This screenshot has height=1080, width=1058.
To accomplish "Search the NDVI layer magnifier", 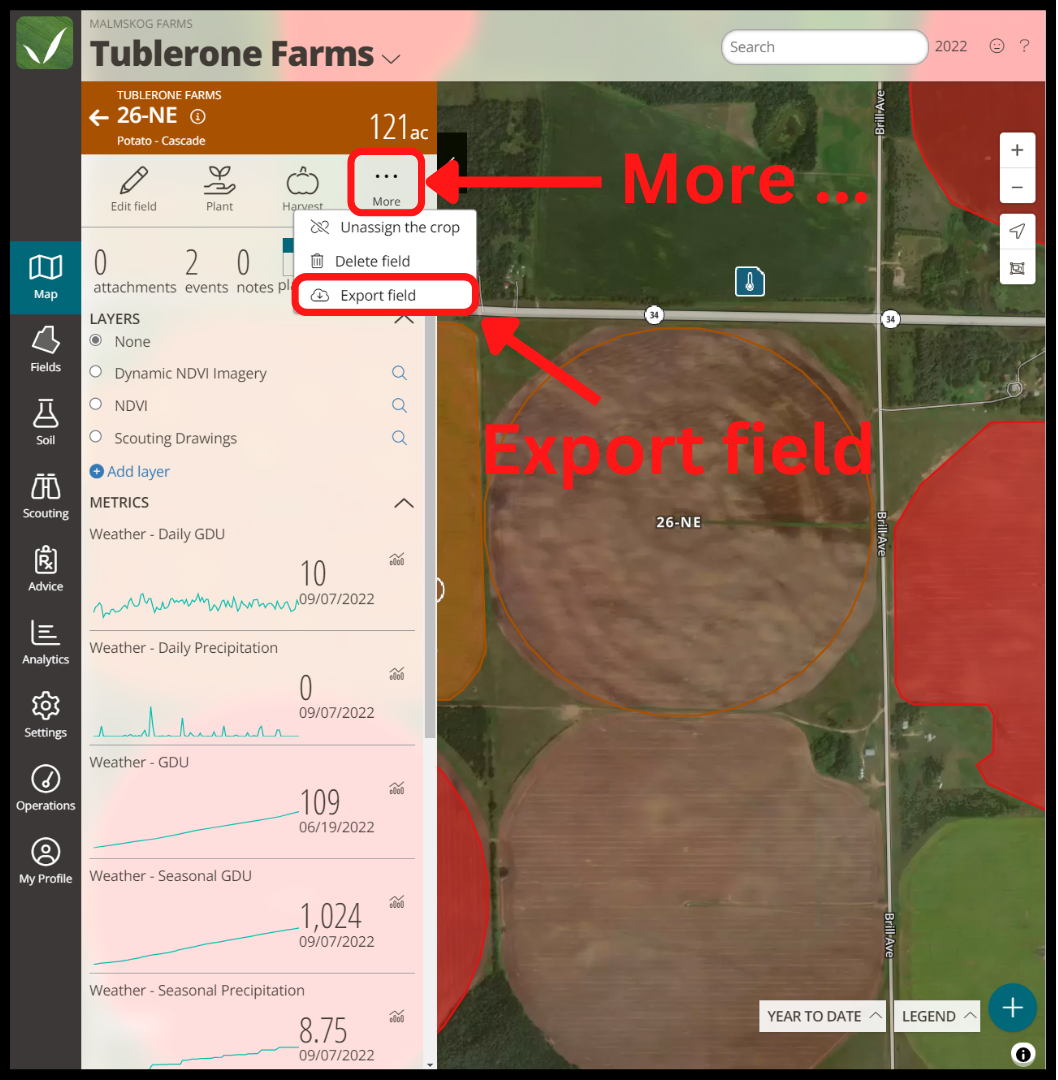I will click(x=399, y=405).
